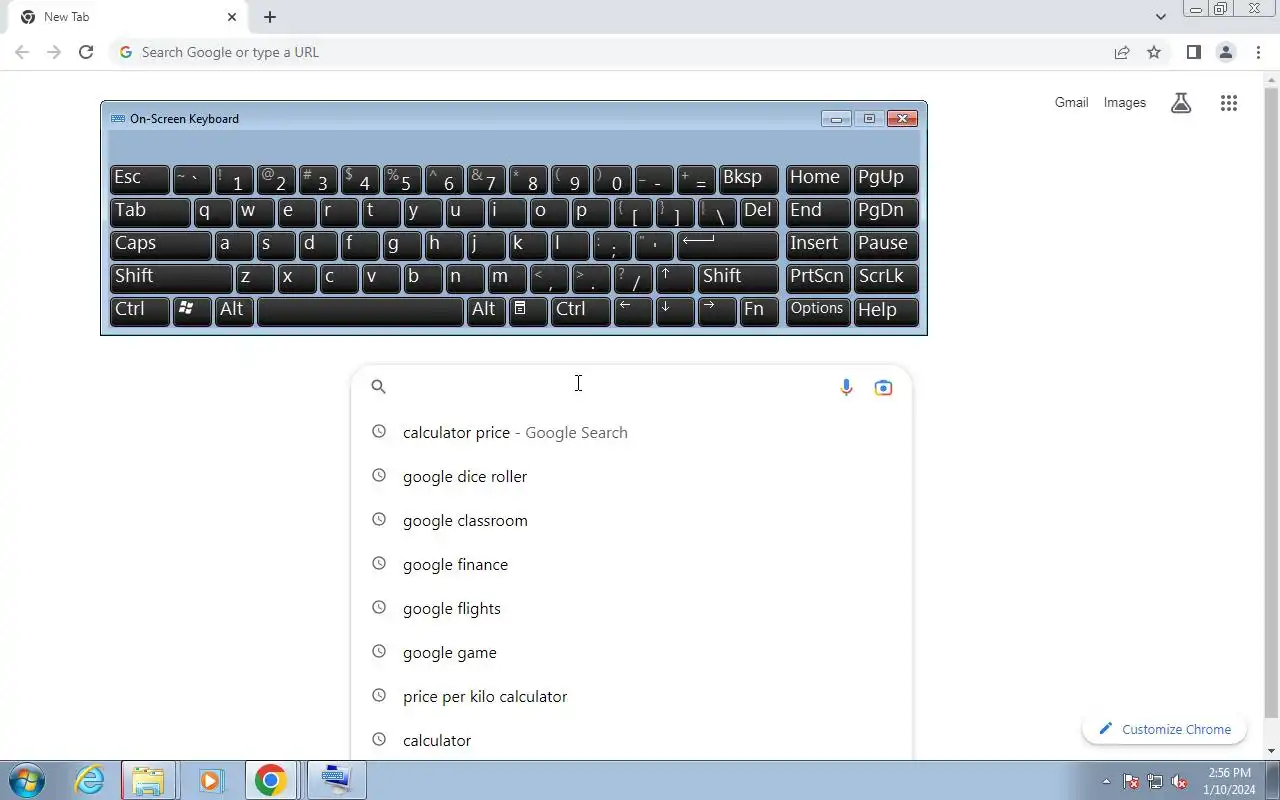The width and height of the screenshot is (1280, 800).
Task: Expand the tab search chevron in Chrome
Action: click(1160, 17)
